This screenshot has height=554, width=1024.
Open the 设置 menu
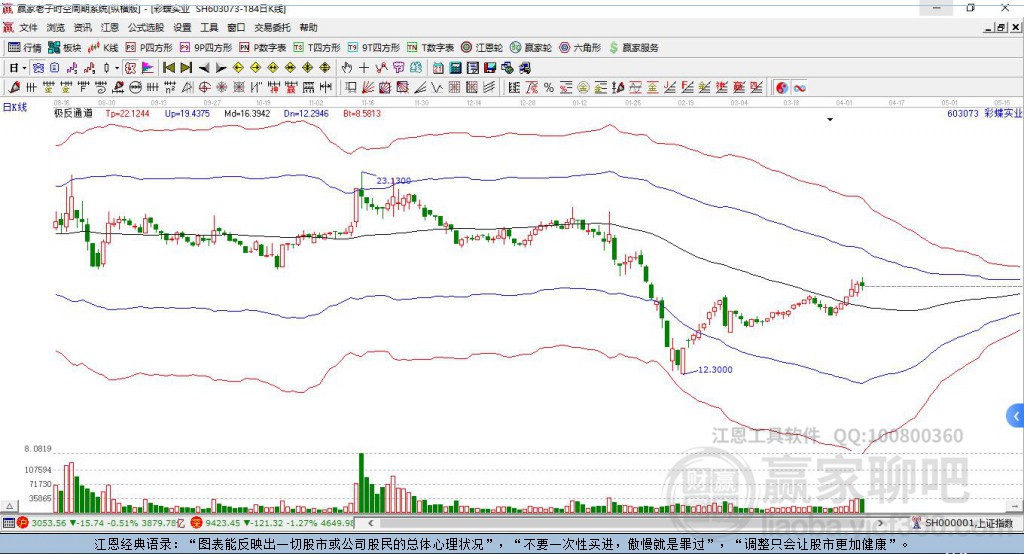pos(182,27)
